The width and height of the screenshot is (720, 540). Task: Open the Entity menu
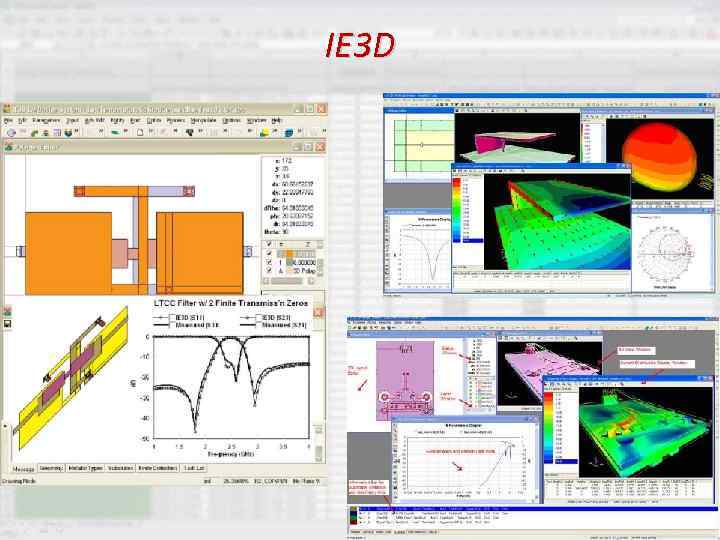117,120
